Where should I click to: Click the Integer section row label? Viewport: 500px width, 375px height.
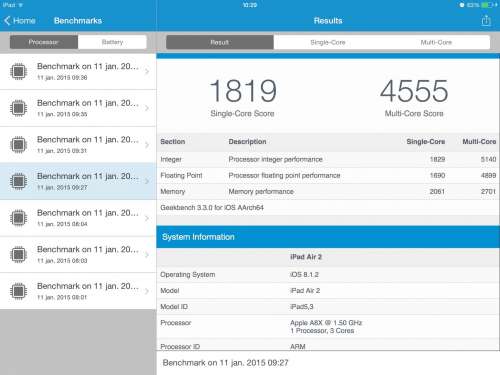[171, 159]
